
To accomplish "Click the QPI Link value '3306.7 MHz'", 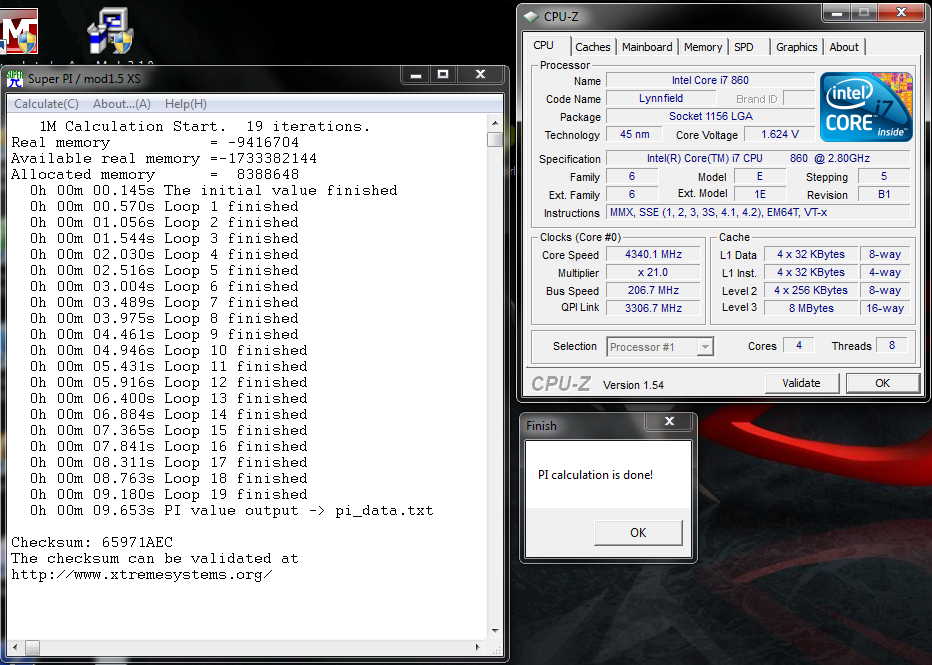I will pos(653,308).
